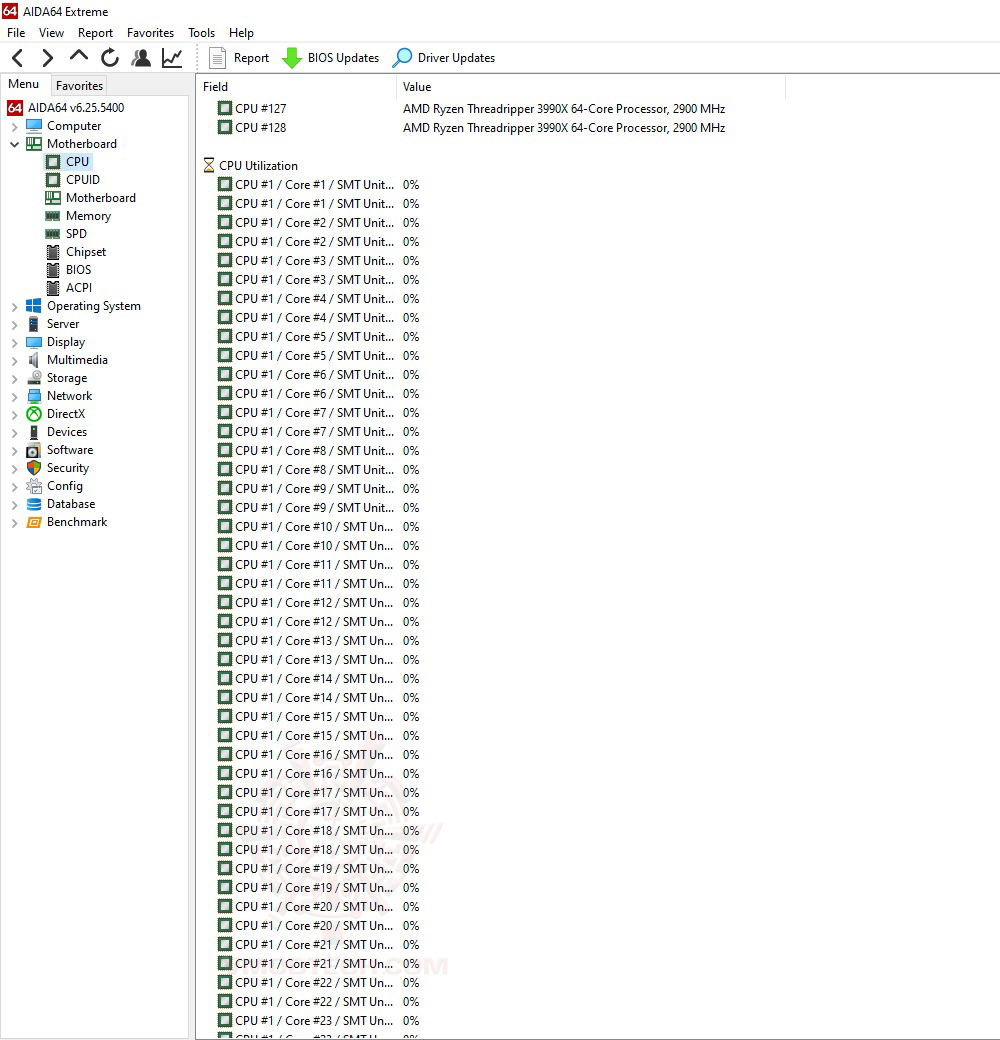Open the View menu
This screenshot has height=1040, width=1000.
click(51, 33)
